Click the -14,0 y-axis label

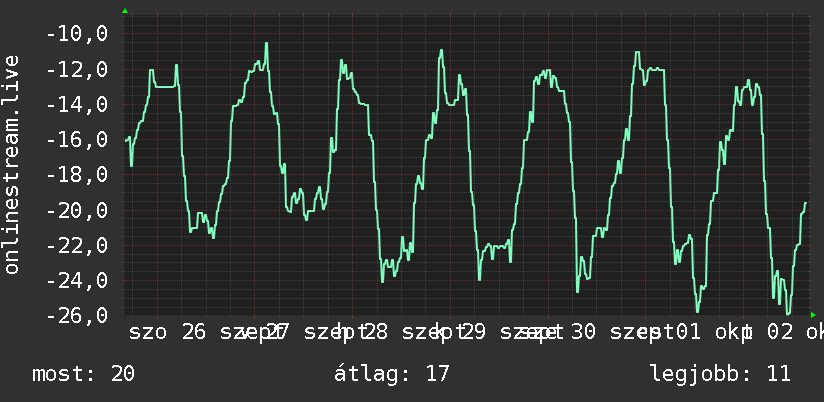(x=77, y=105)
